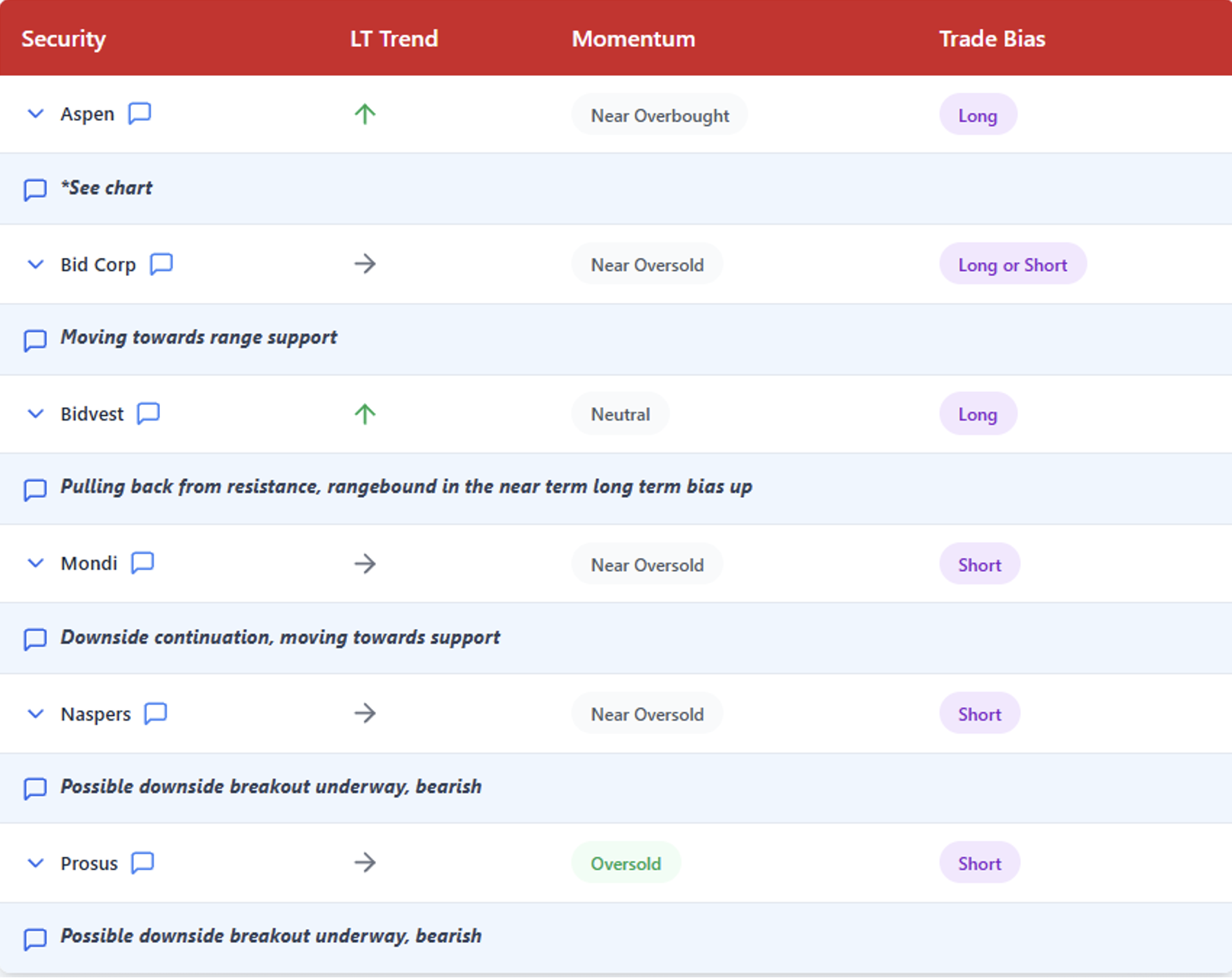Click note icon beside 'Pulling back from resistance'

(35, 490)
